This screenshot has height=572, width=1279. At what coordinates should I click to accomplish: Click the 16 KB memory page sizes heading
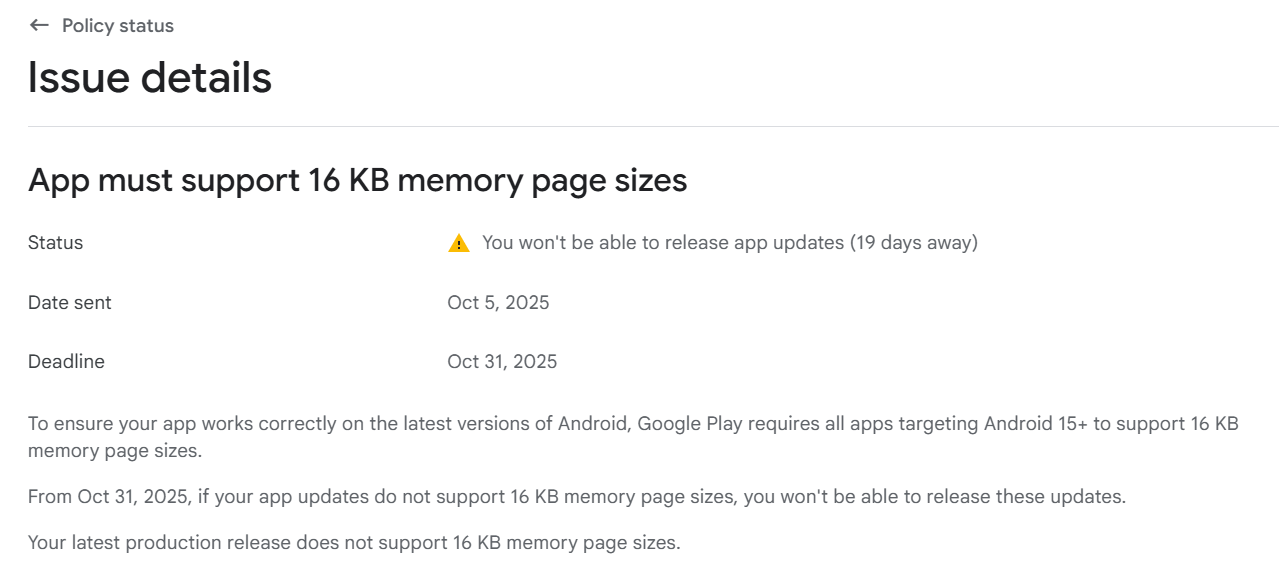(x=357, y=180)
